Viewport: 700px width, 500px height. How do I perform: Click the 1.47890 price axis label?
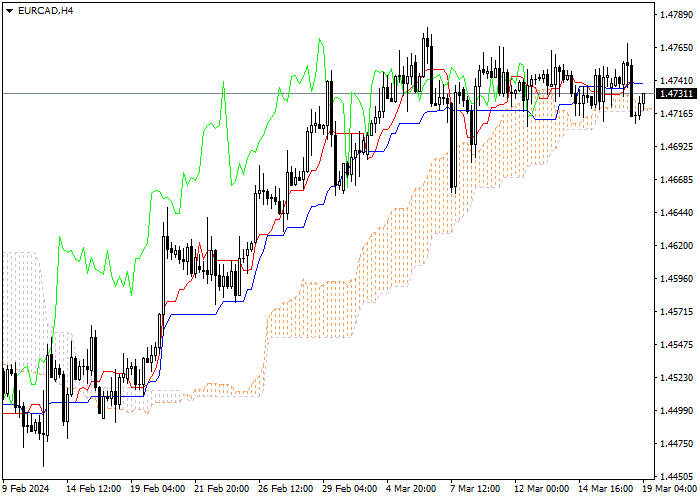[x=677, y=15]
